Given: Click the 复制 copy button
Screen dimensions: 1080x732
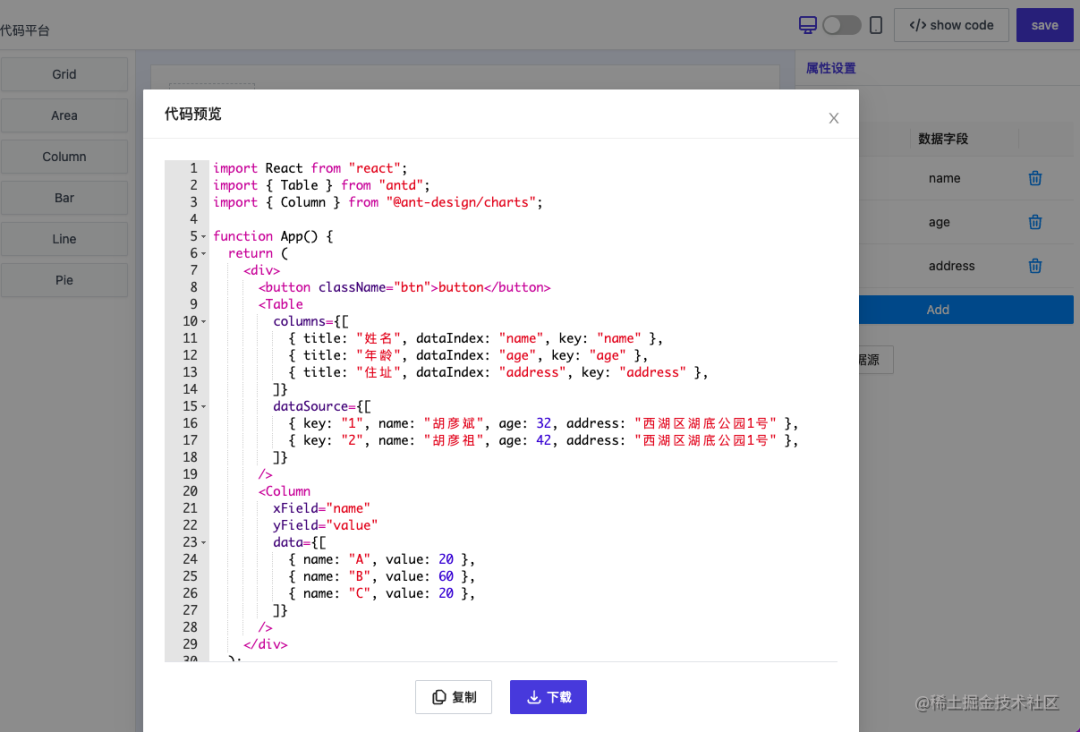Looking at the screenshot, I should click(x=453, y=697).
